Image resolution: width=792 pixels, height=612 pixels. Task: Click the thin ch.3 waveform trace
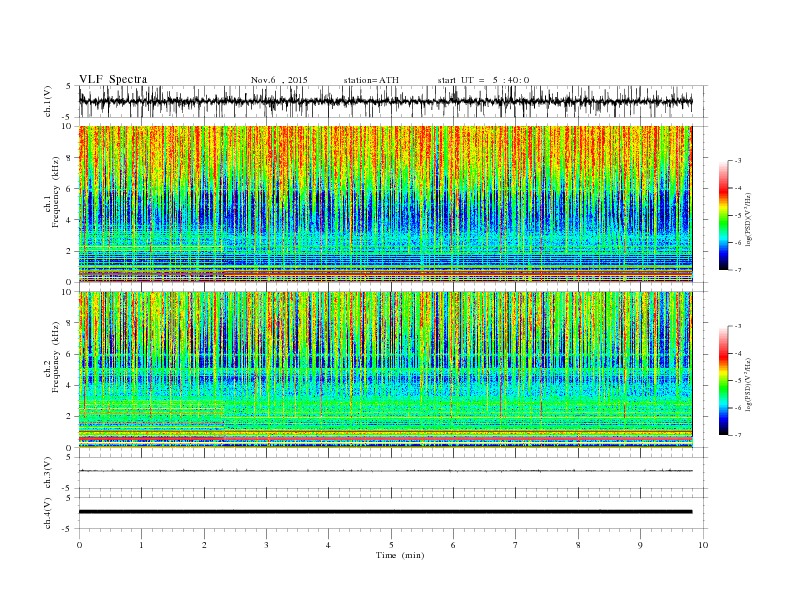coord(385,471)
